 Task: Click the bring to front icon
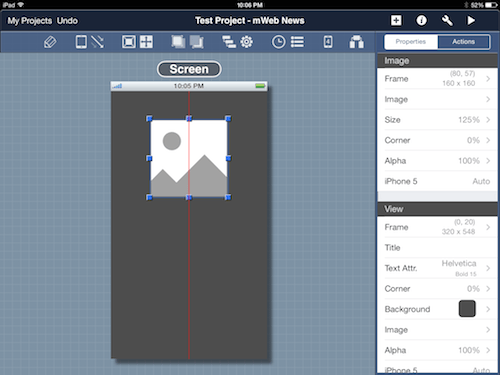tap(178, 42)
